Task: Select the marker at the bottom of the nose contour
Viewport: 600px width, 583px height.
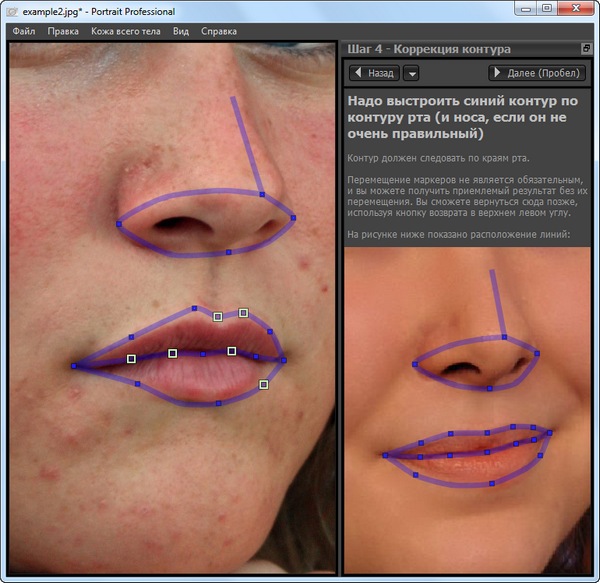Action: (x=228, y=251)
